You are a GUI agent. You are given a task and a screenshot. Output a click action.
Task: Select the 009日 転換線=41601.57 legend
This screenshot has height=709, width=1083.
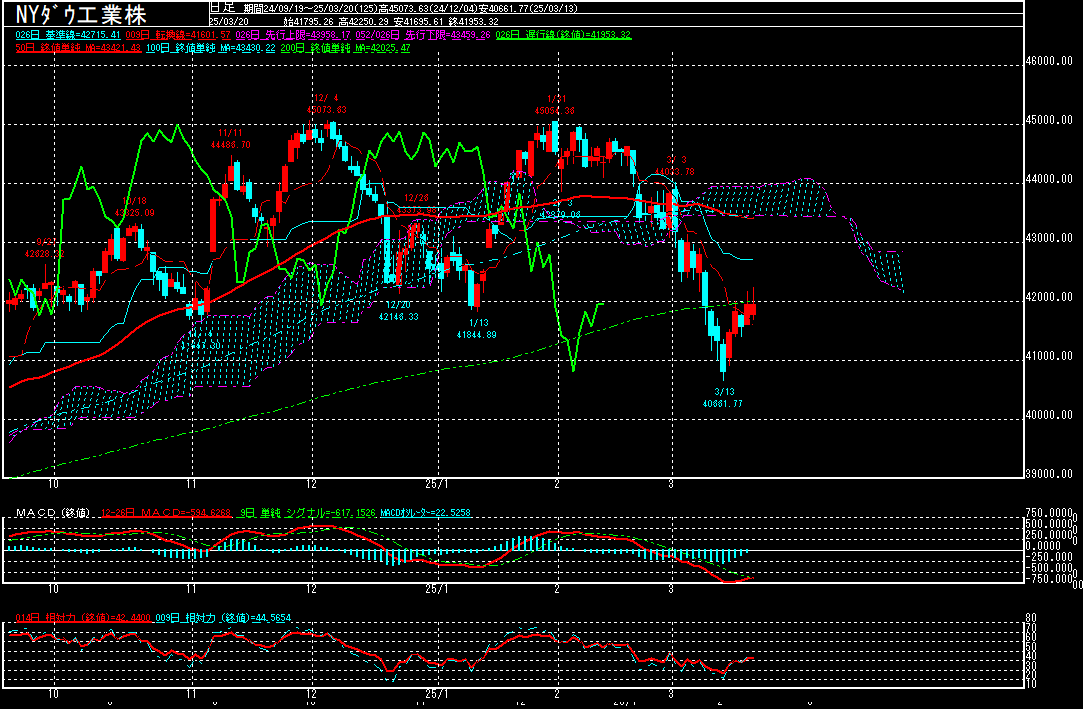click(178, 35)
